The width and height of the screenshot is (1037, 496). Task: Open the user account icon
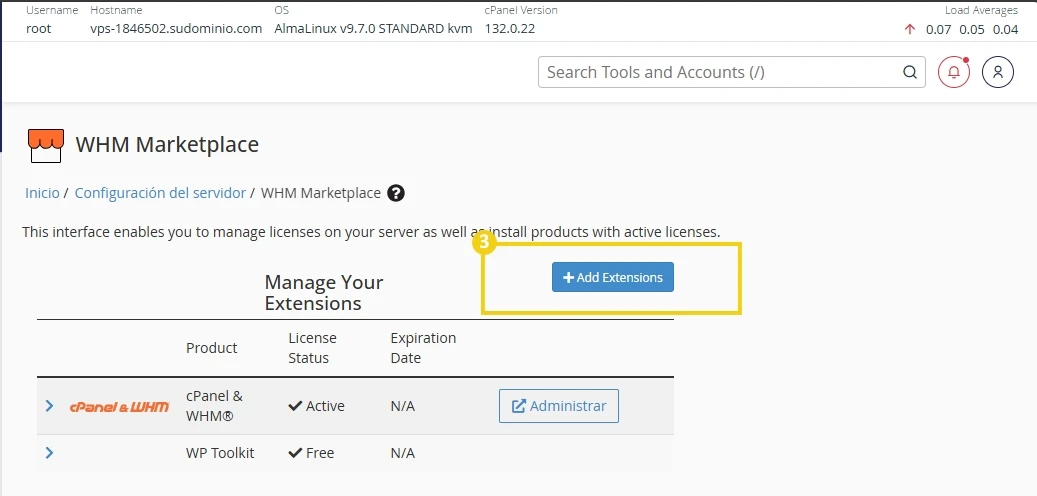pos(998,72)
